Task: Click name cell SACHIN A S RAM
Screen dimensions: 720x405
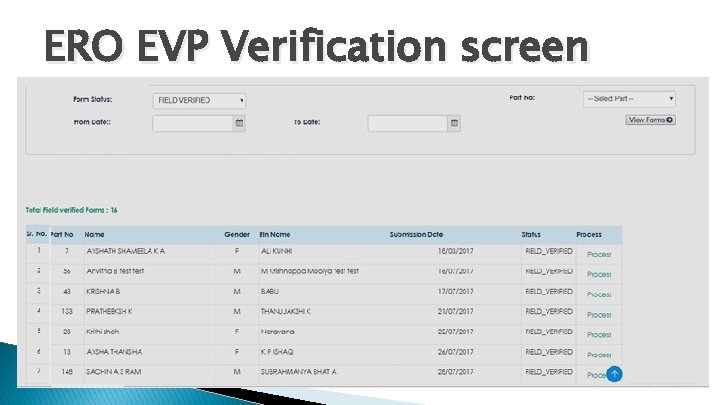Action: (113, 372)
